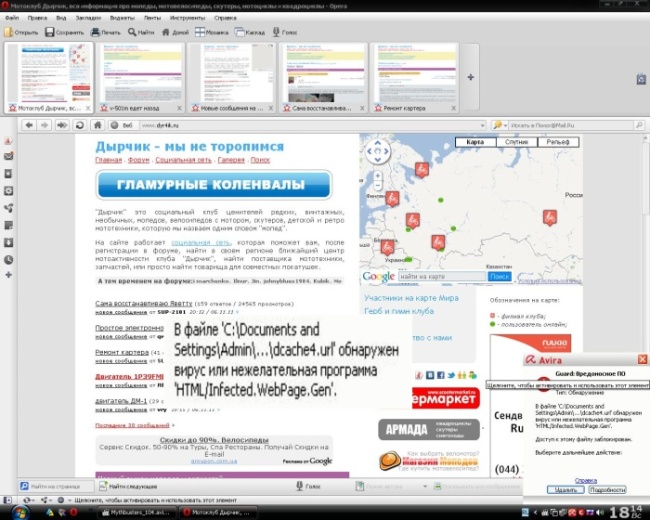Click the Печать toolbar button
This screenshot has height=520, width=650.
pyautogui.click(x=105, y=32)
